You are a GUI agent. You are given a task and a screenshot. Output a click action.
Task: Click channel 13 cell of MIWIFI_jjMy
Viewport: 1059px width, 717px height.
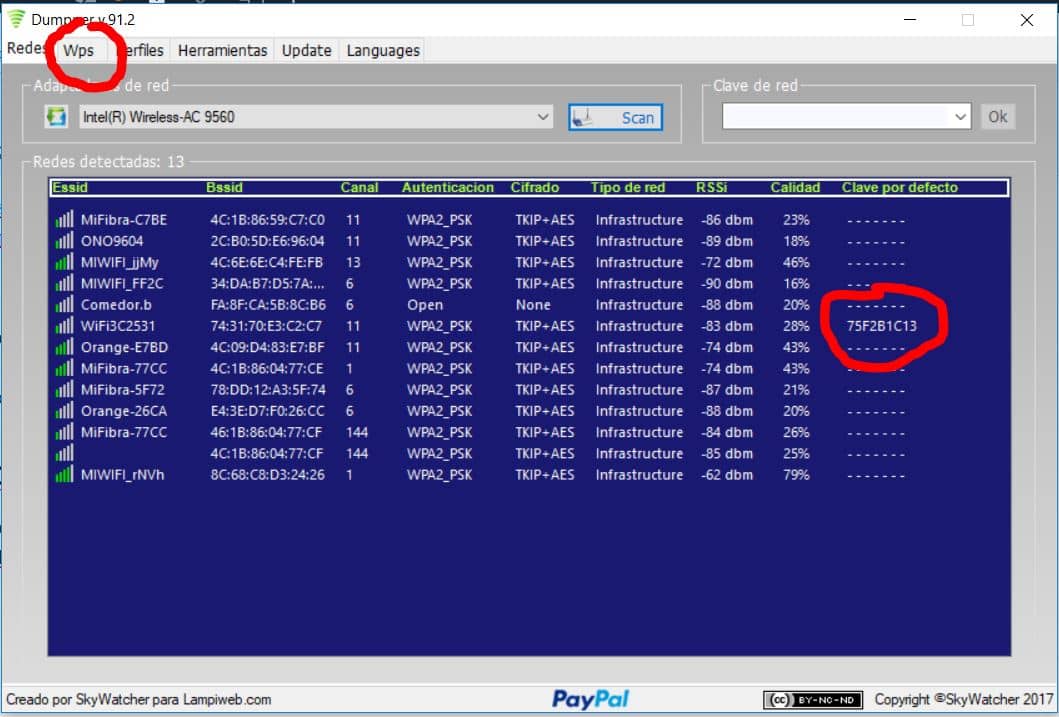353,262
